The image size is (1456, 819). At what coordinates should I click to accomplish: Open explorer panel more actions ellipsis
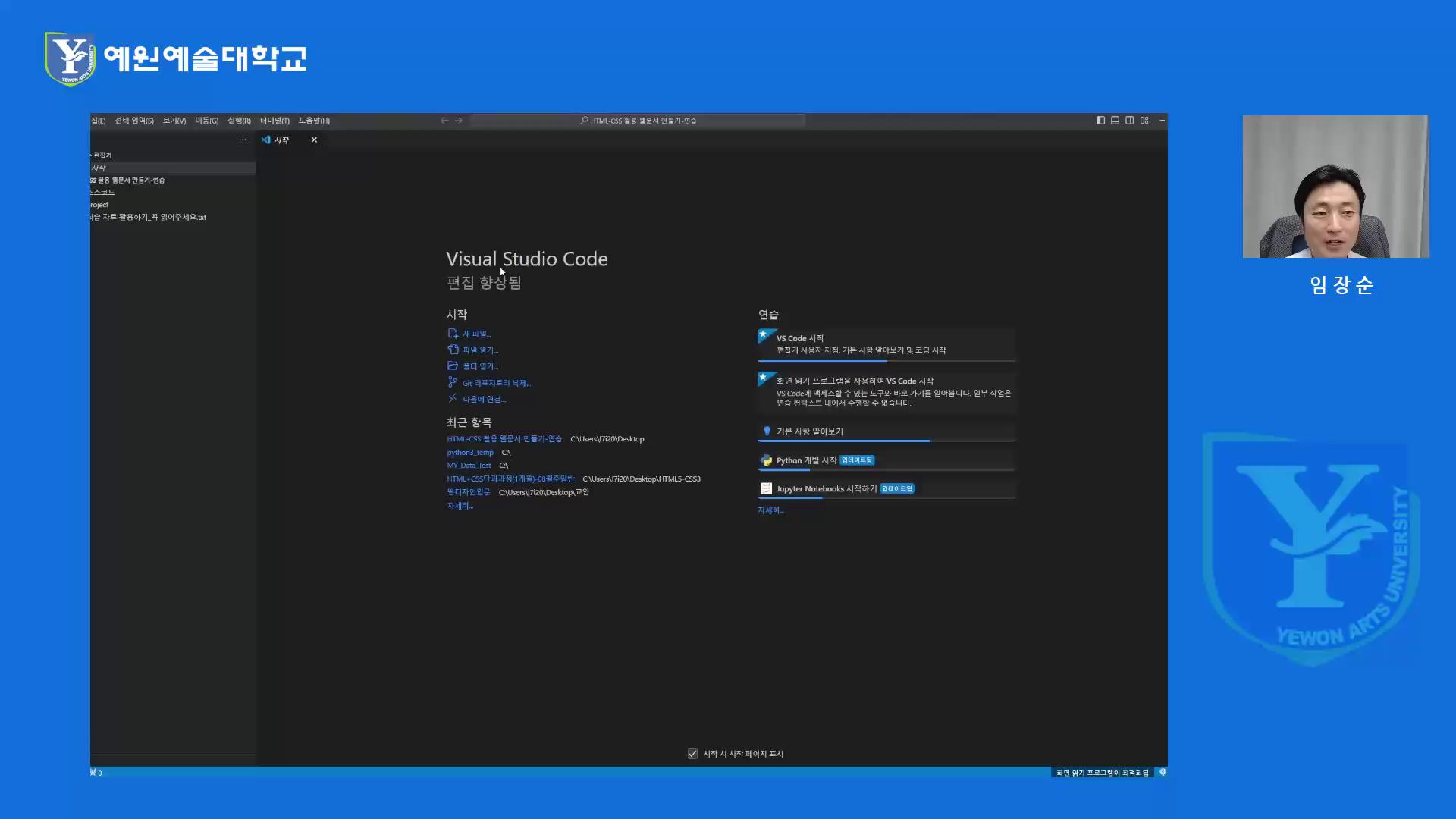tap(243, 140)
